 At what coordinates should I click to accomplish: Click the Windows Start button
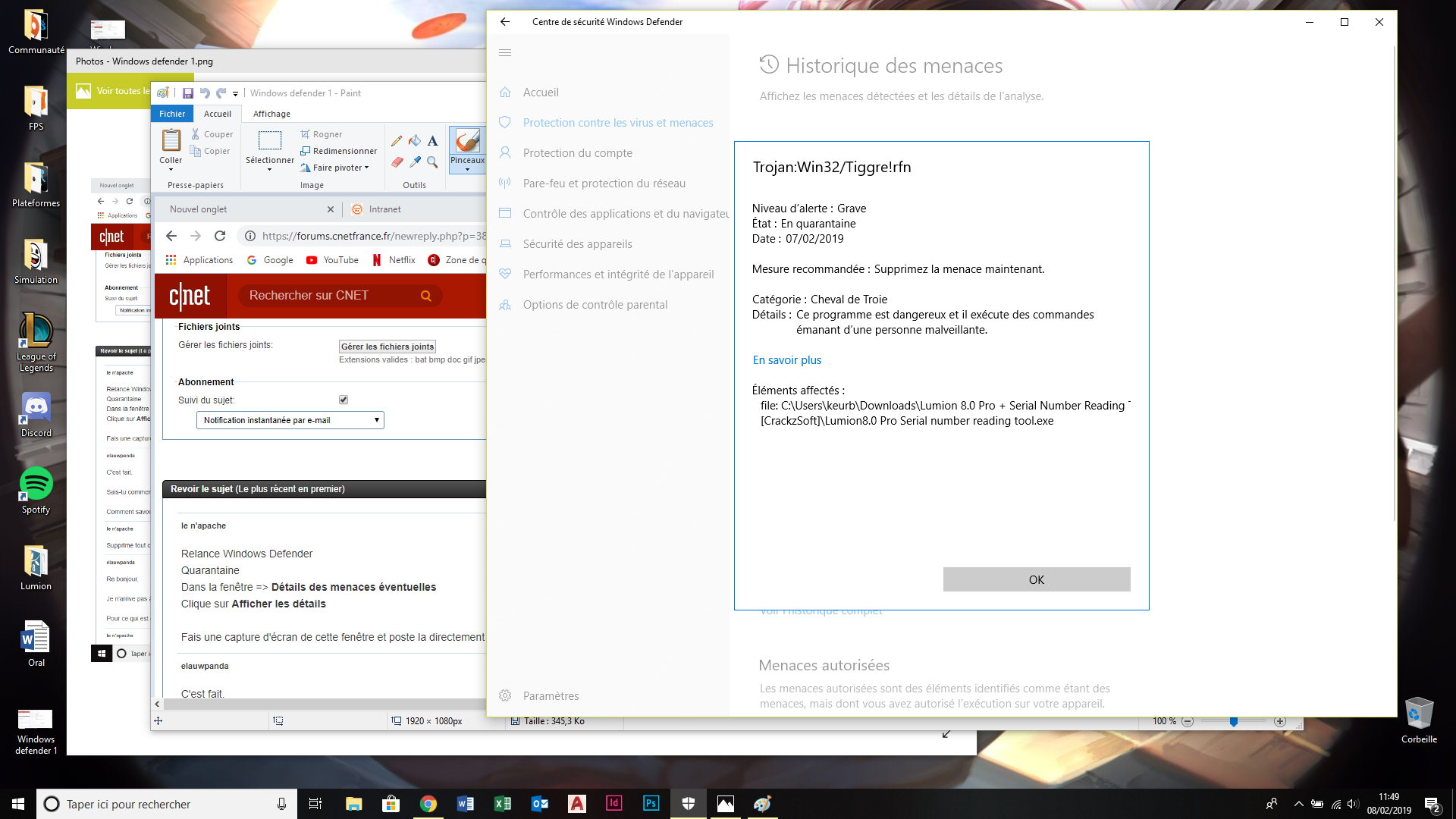tap(18, 804)
